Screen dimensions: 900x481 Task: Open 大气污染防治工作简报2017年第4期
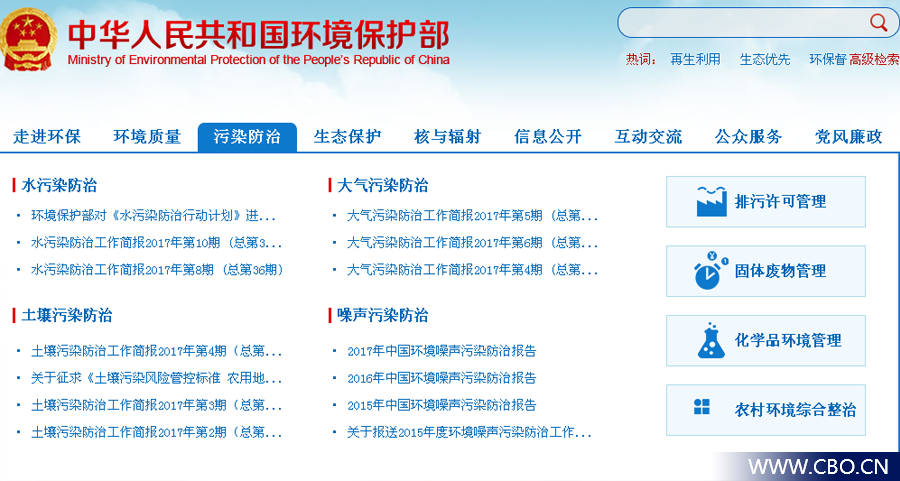pos(472,269)
